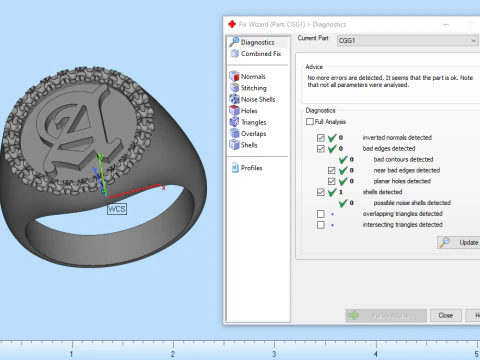Click the red X axis handle
Image resolution: width=480 pixels, height=360 pixels.
point(163,188)
